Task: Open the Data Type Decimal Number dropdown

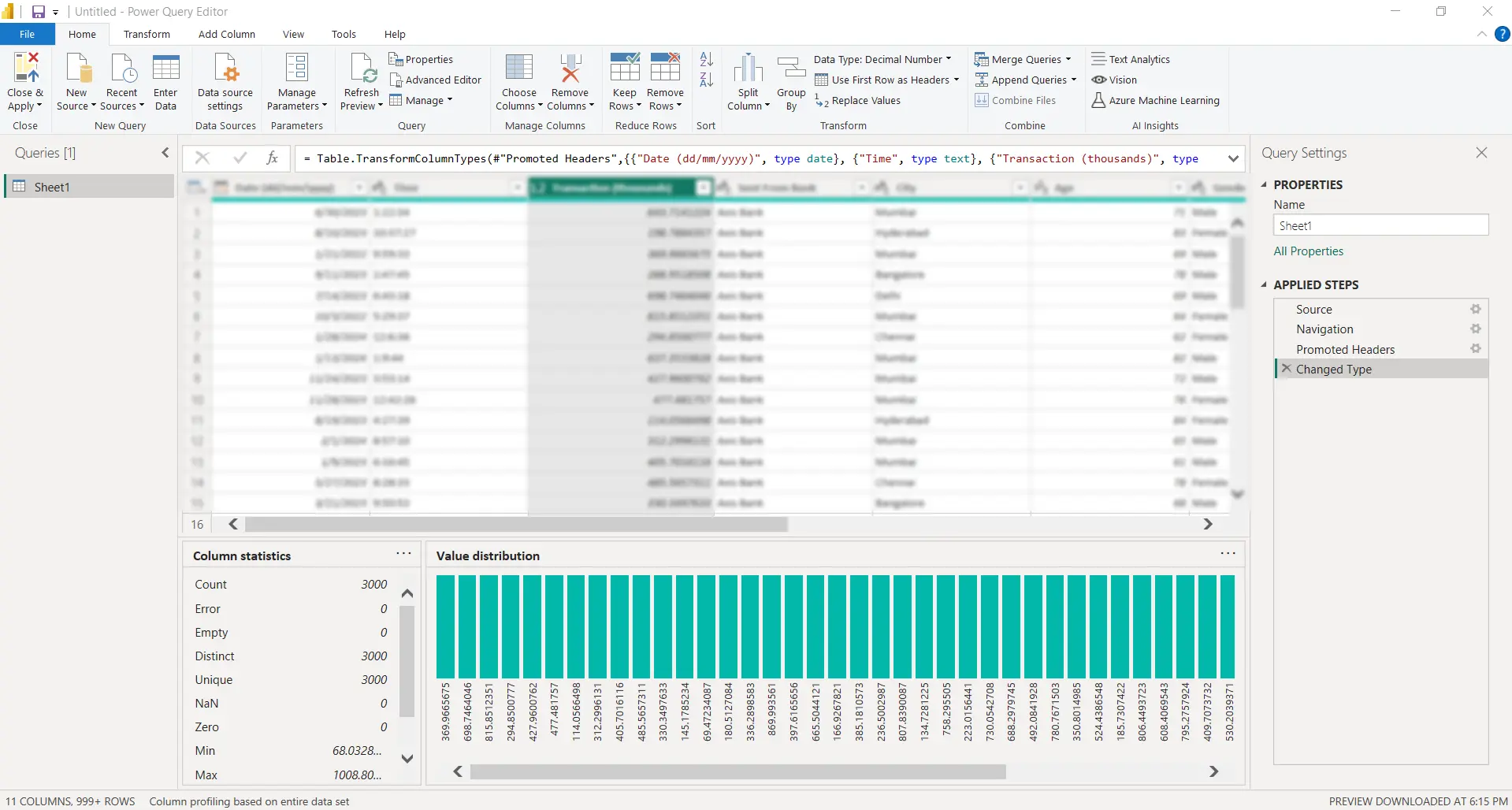Action: pyautogui.click(x=882, y=59)
